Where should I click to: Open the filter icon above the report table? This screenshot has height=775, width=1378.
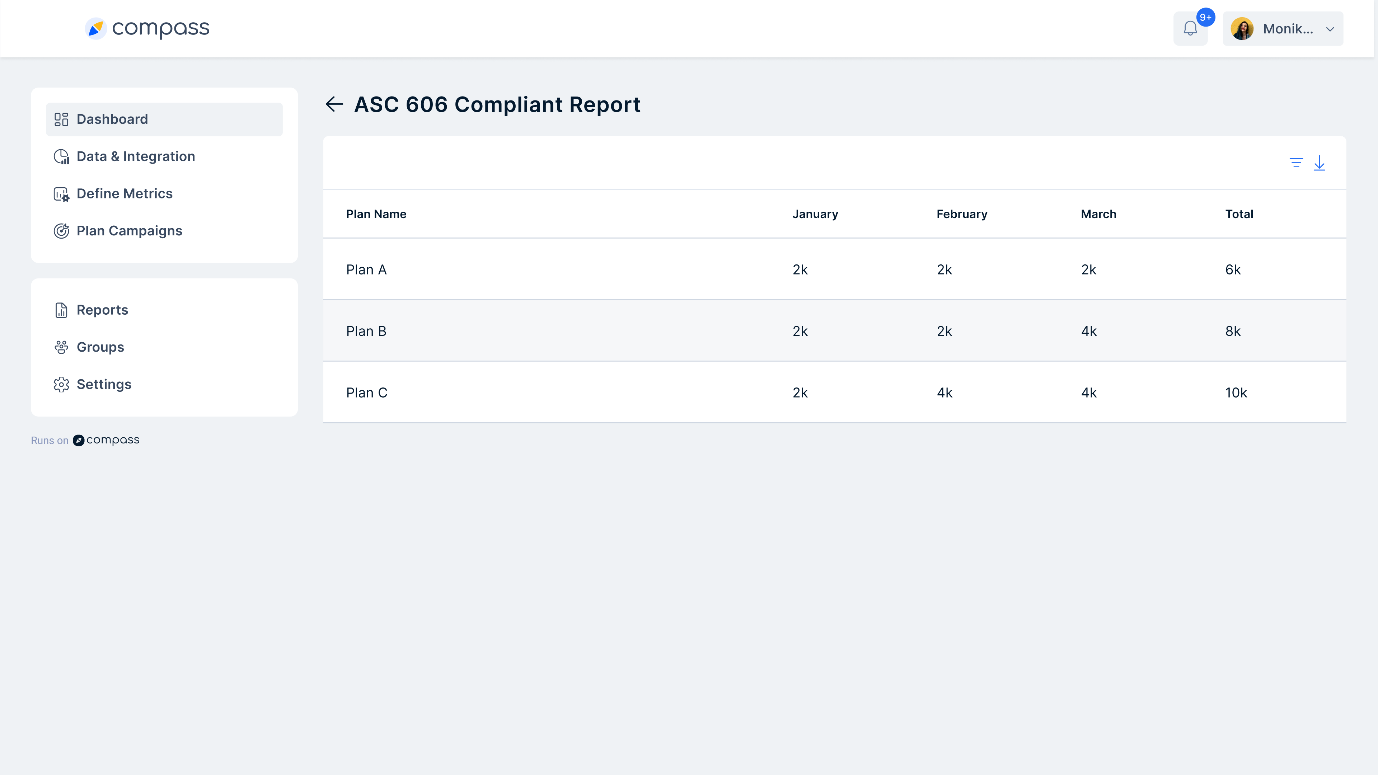(1296, 162)
